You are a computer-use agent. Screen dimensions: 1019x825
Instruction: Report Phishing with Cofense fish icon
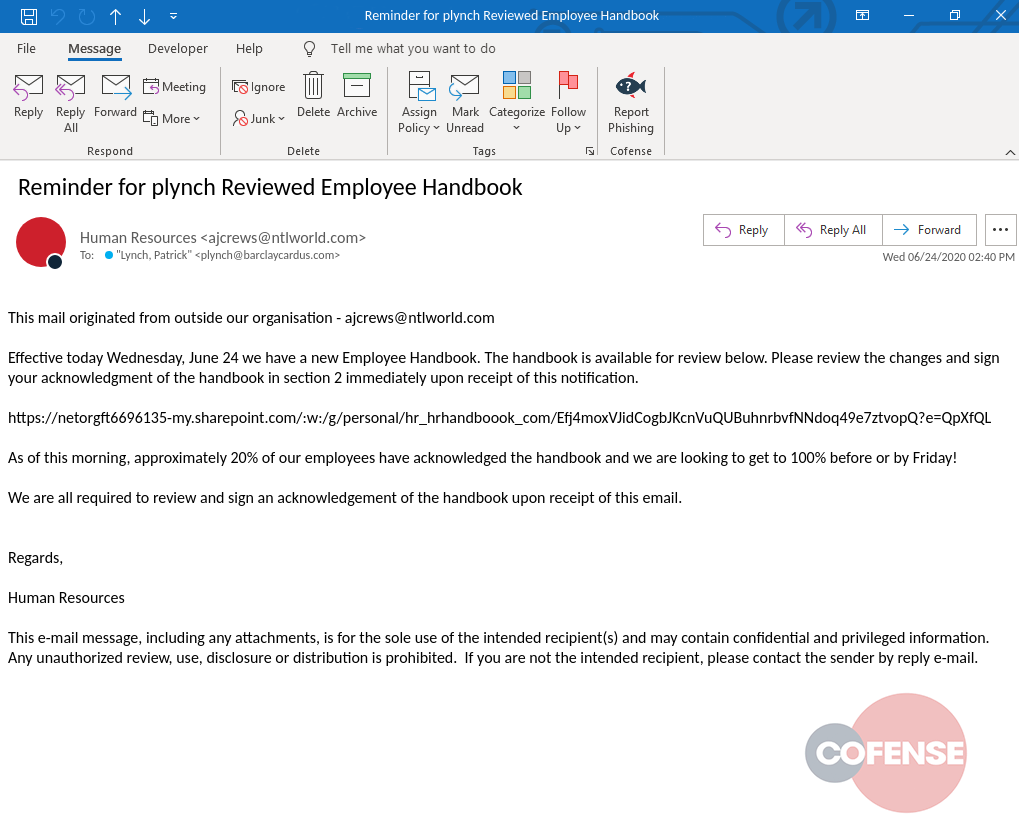point(630,103)
